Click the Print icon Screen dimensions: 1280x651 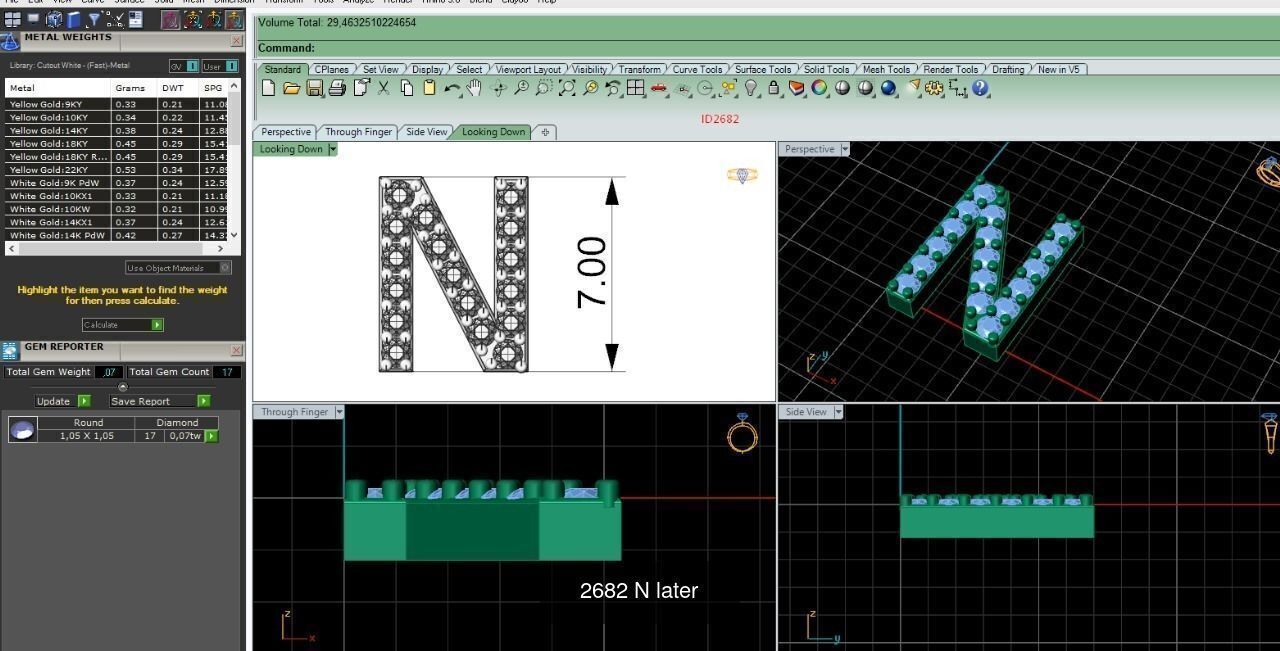pos(337,88)
